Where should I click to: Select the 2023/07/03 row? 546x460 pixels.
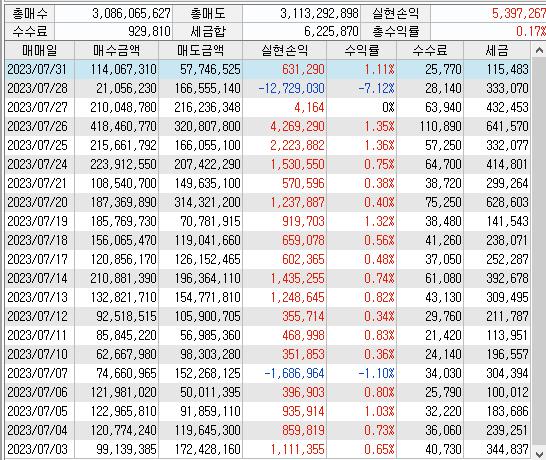268,449
